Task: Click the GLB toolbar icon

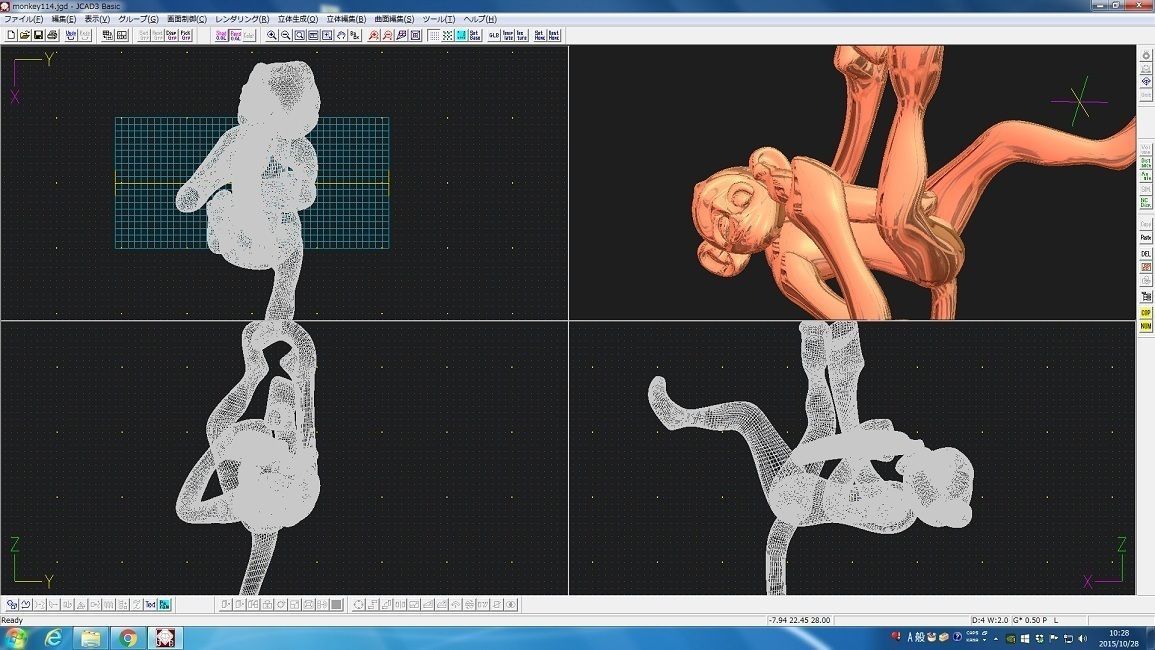Action: pyautogui.click(x=494, y=35)
